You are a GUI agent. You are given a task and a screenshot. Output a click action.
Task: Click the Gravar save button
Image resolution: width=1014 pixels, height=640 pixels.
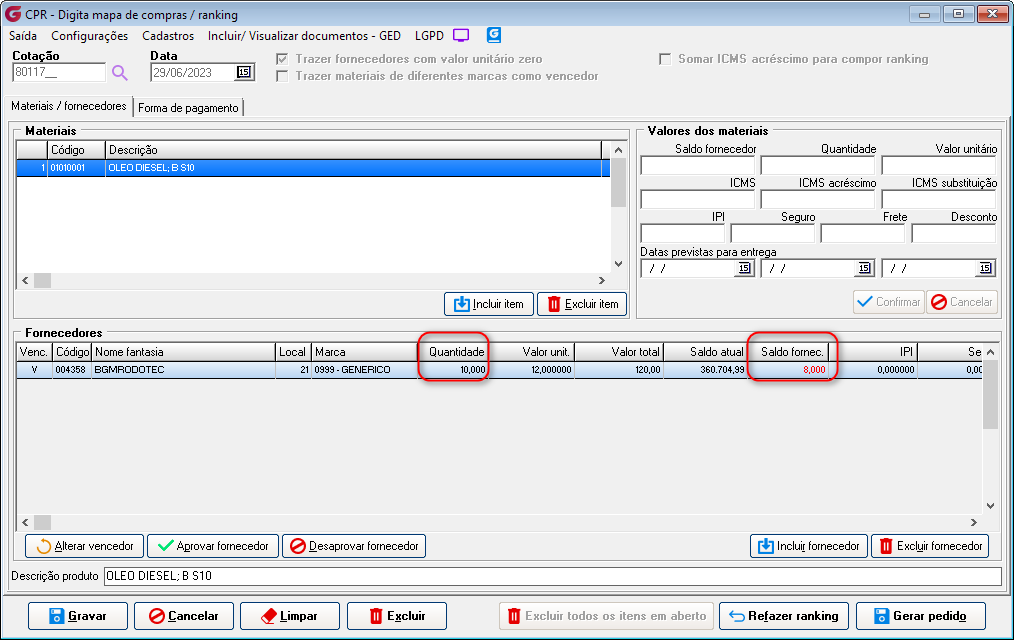[x=78, y=616]
